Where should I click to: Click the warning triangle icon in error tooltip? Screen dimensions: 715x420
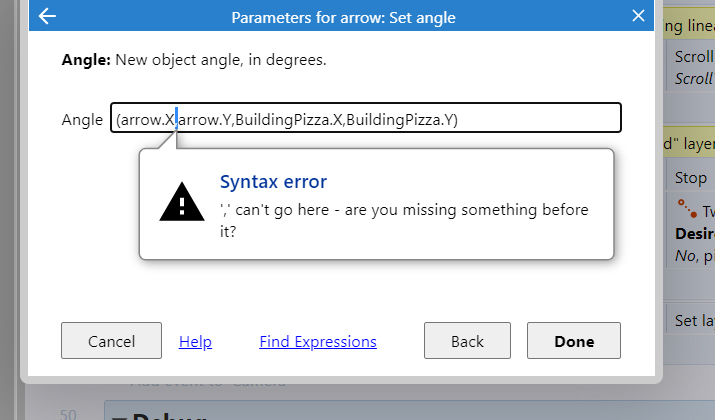click(x=181, y=202)
